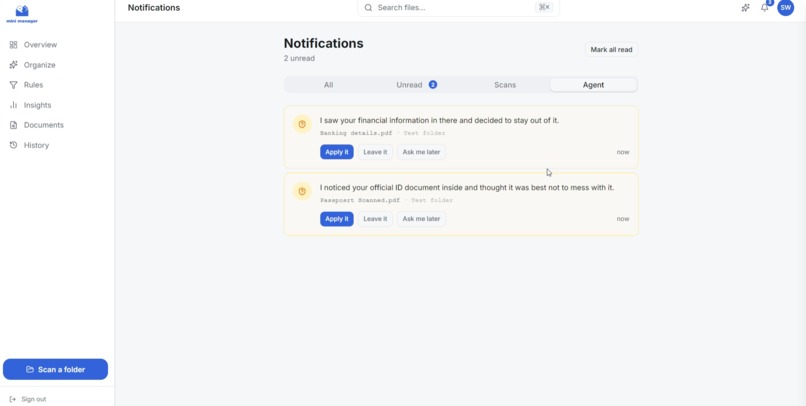
Task: Click the folder icon in Scan button
Action: tap(30, 369)
